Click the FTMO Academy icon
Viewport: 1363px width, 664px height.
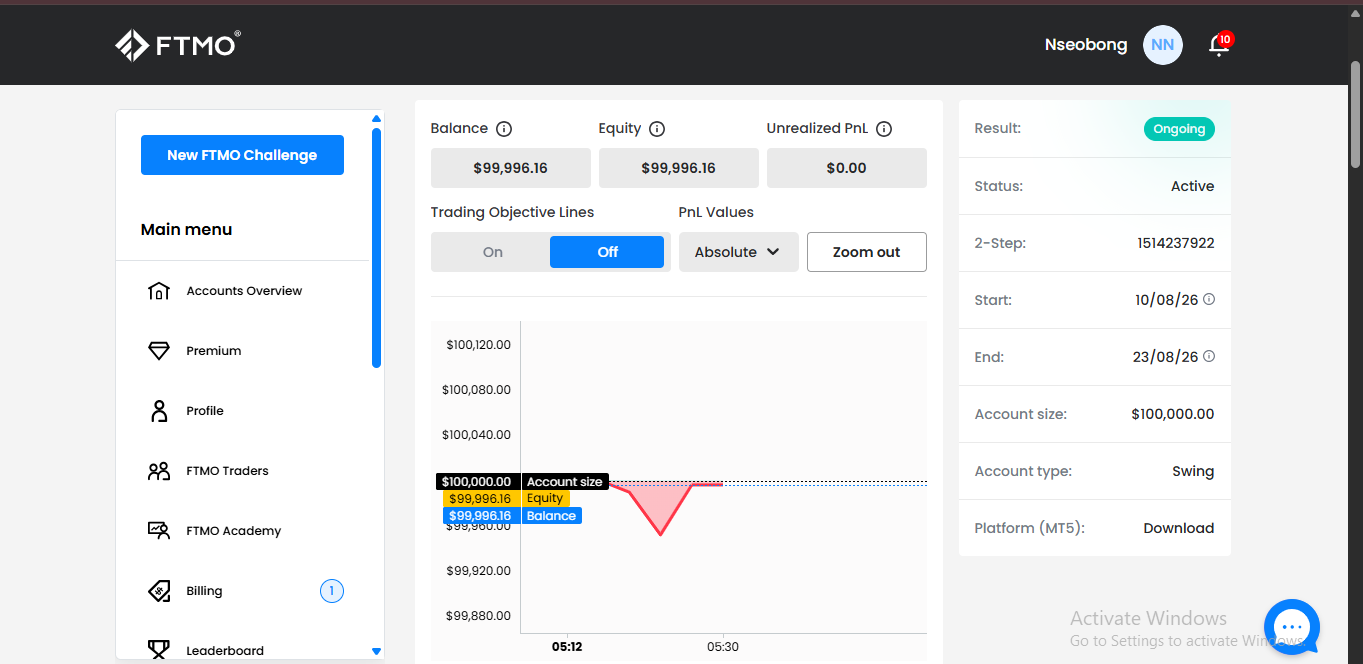(x=159, y=531)
